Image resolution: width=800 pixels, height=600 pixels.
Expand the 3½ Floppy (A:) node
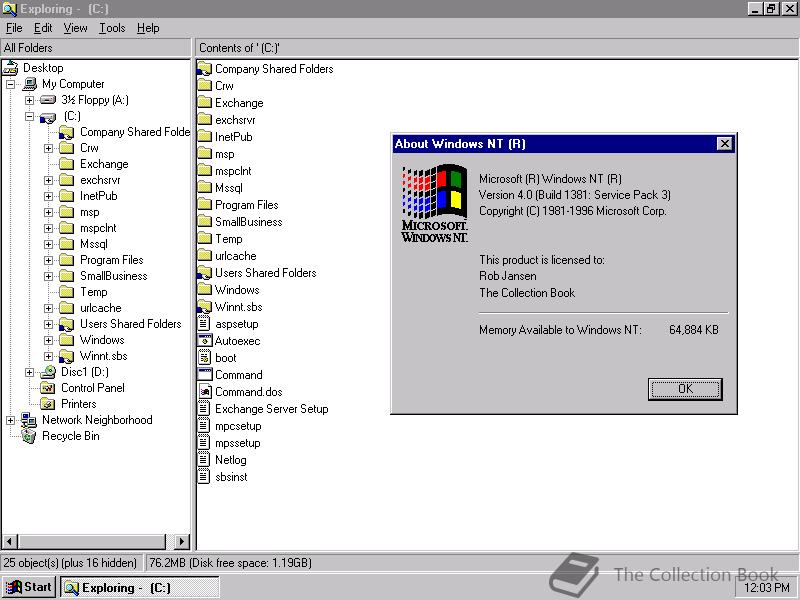click(30, 101)
